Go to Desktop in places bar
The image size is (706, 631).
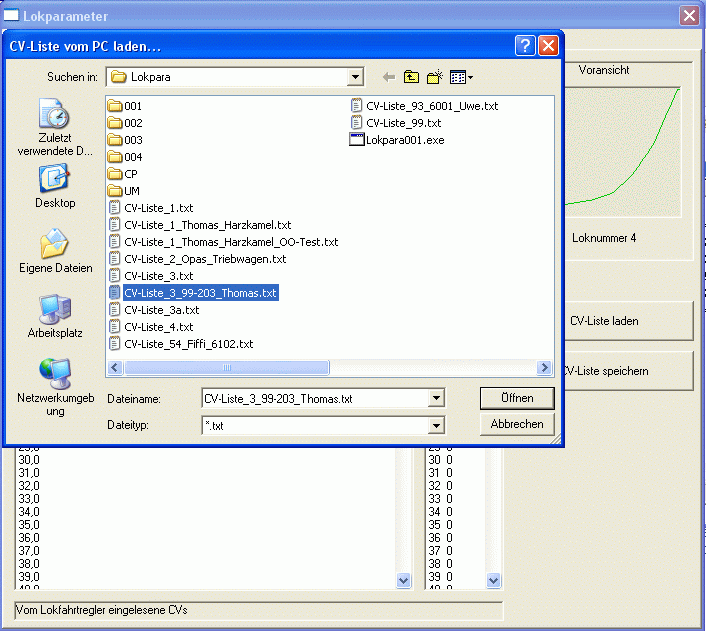point(54,186)
